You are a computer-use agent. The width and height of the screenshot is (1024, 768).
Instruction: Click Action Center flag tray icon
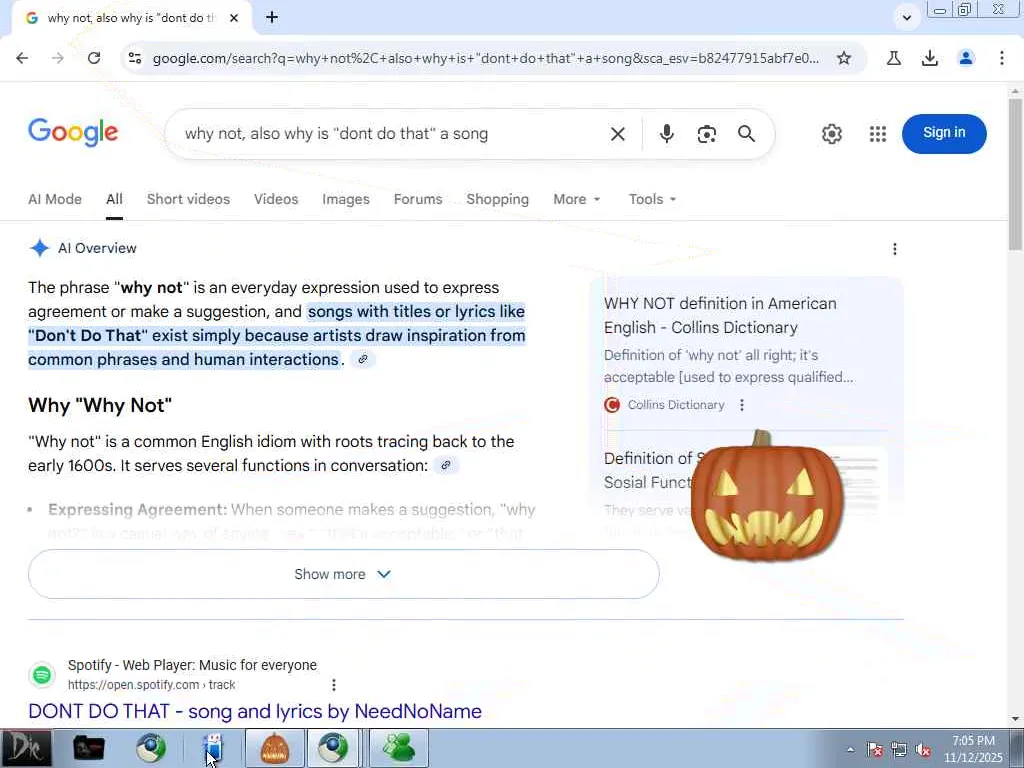pos(875,750)
